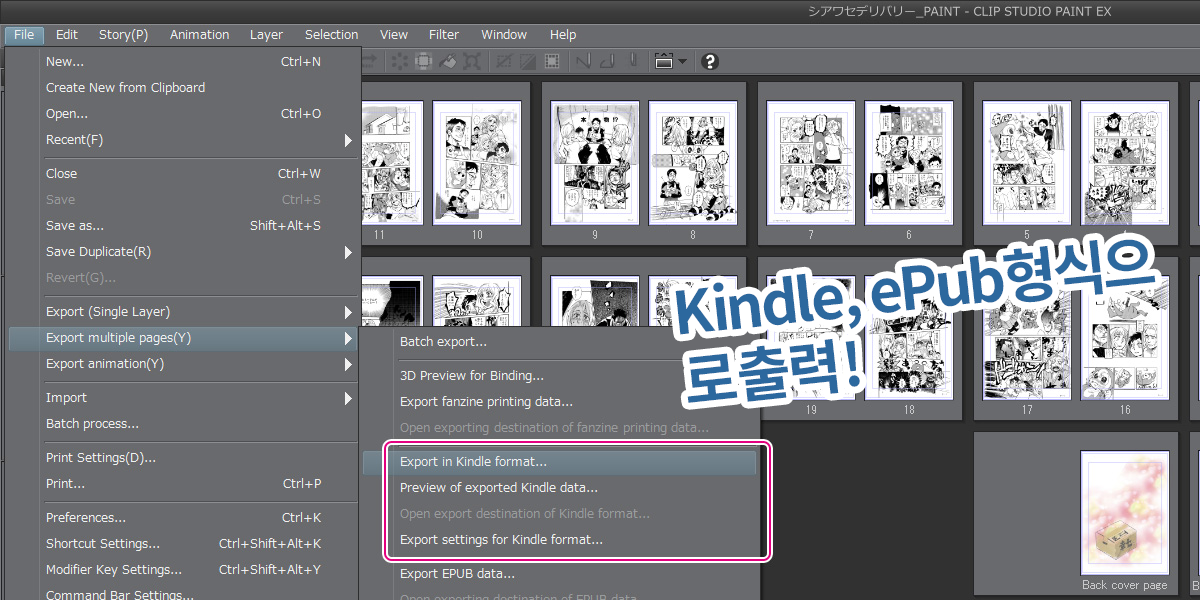Select the Fill paint bucket icon
This screenshot has height=600, width=1200.
tap(448, 61)
